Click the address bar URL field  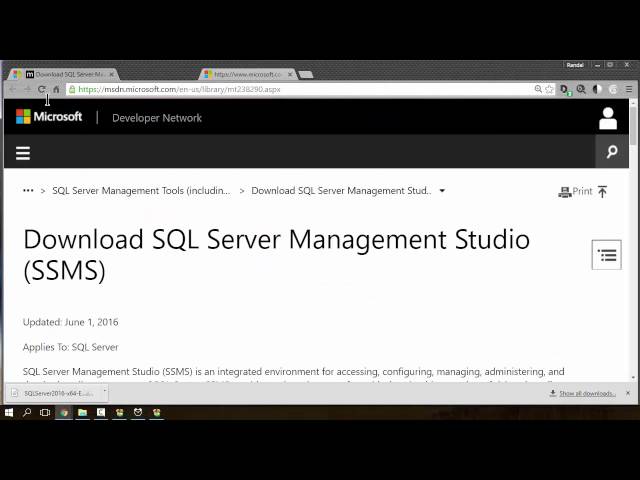(x=302, y=89)
